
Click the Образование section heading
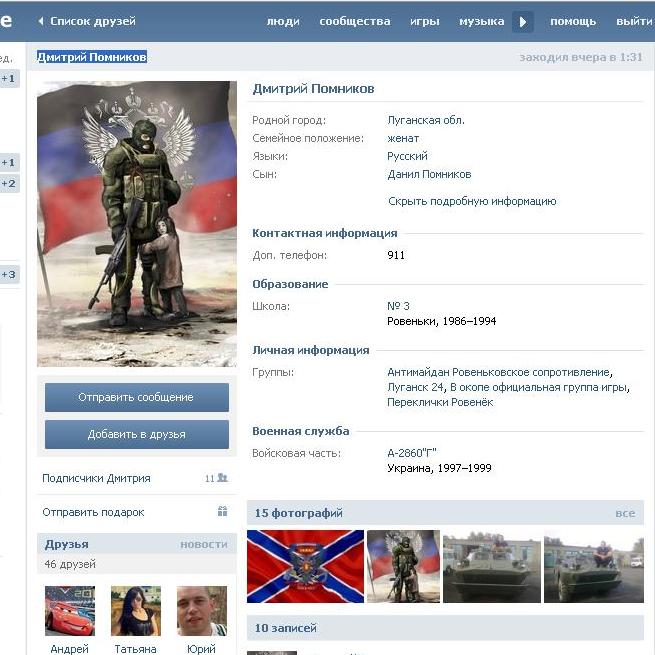[x=290, y=284]
